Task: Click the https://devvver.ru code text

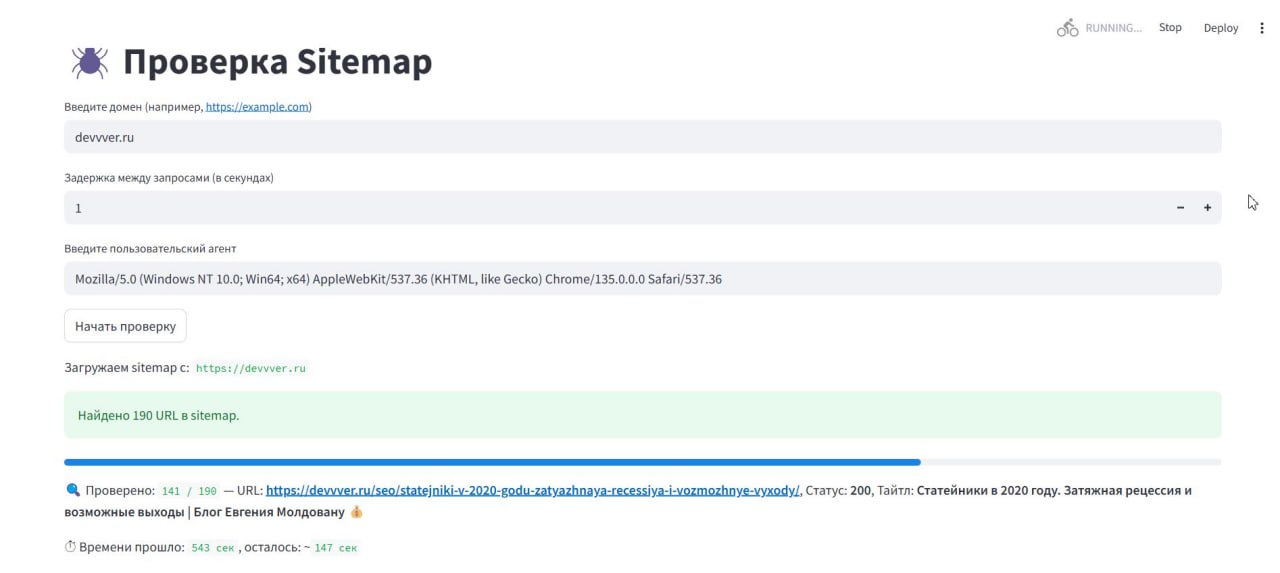Action: (x=250, y=368)
